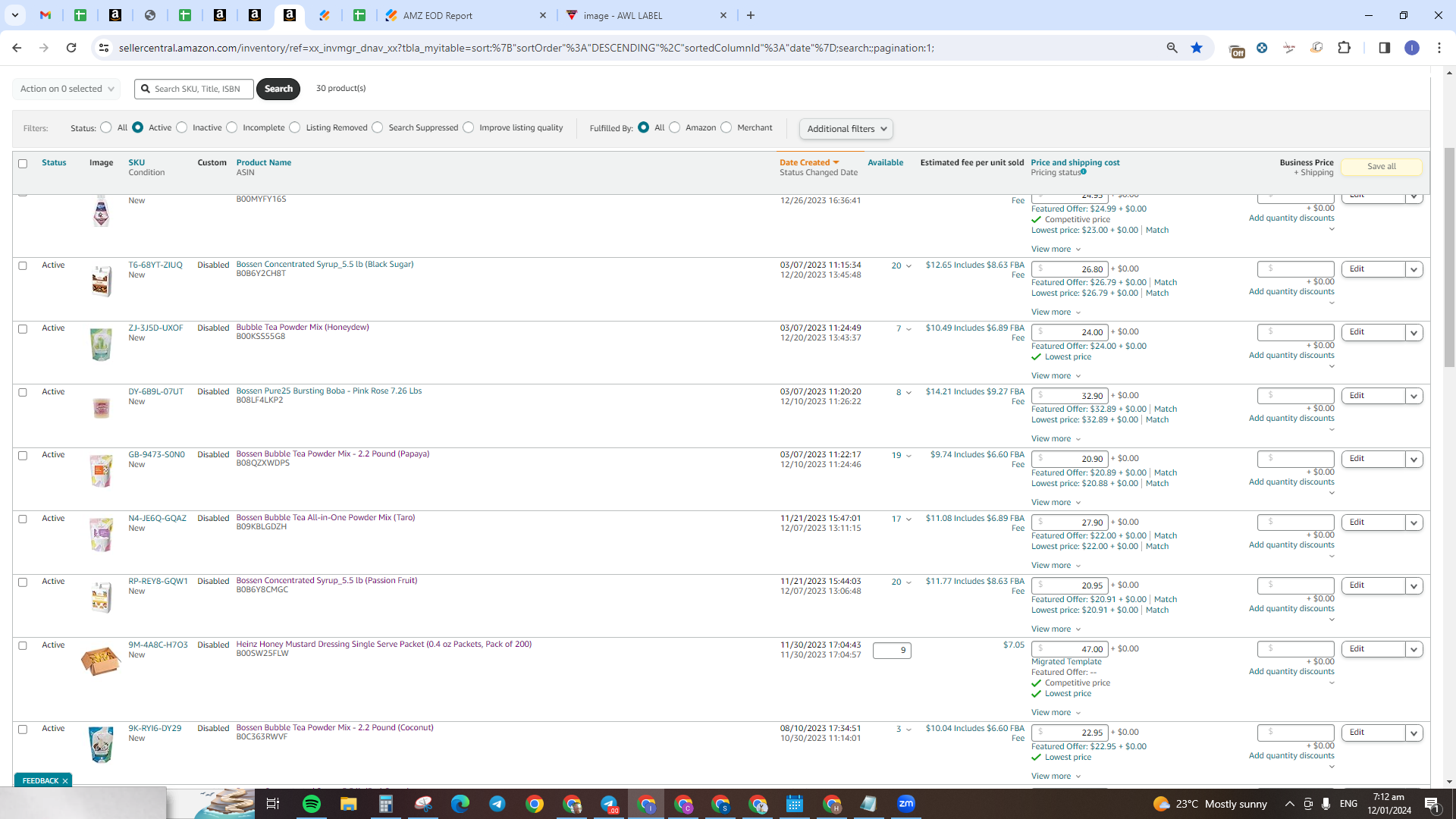Viewport: 1456px width, 819px height.
Task: Tick checkbox for Honeydew powder row
Action: (x=23, y=329)
